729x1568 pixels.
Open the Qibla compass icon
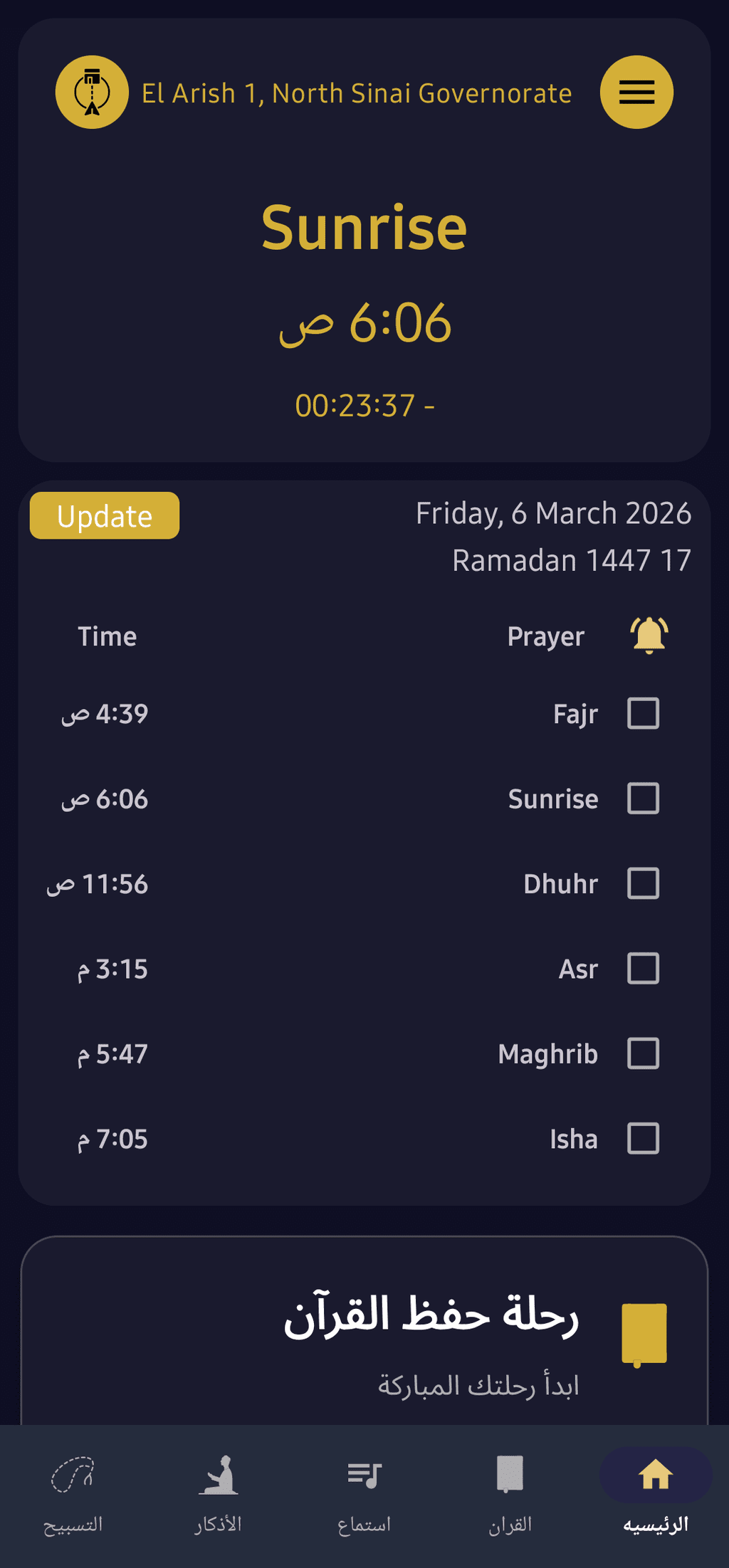[92, 93]
